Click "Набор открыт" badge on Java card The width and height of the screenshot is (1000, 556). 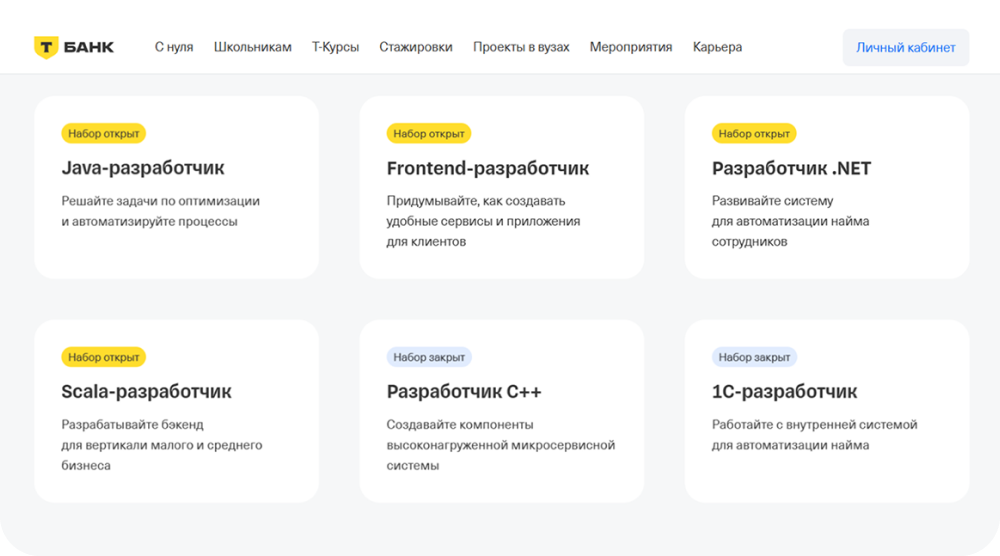pyautogui.click(x=103, y=133)
